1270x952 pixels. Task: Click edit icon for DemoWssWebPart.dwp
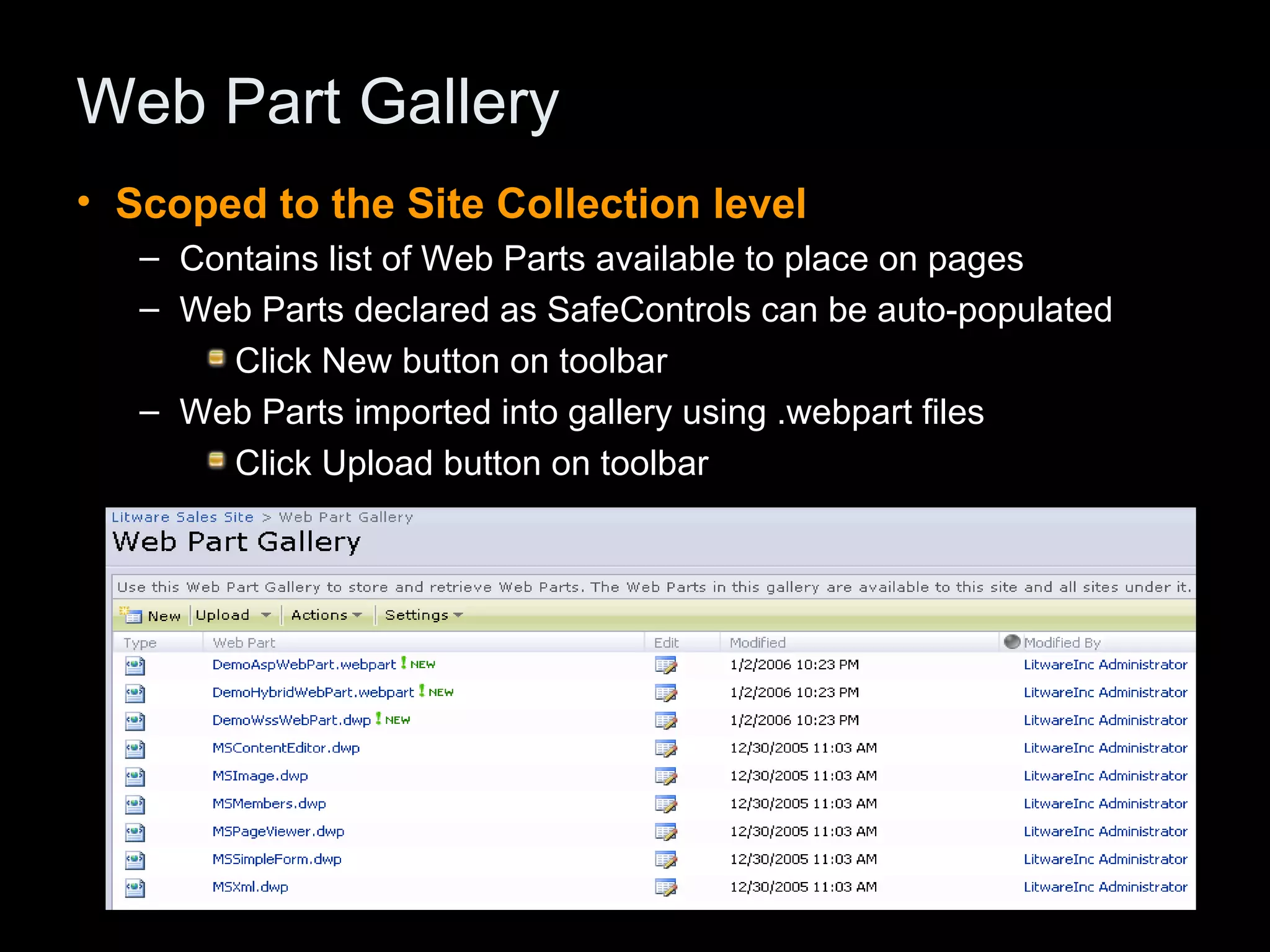666,721
